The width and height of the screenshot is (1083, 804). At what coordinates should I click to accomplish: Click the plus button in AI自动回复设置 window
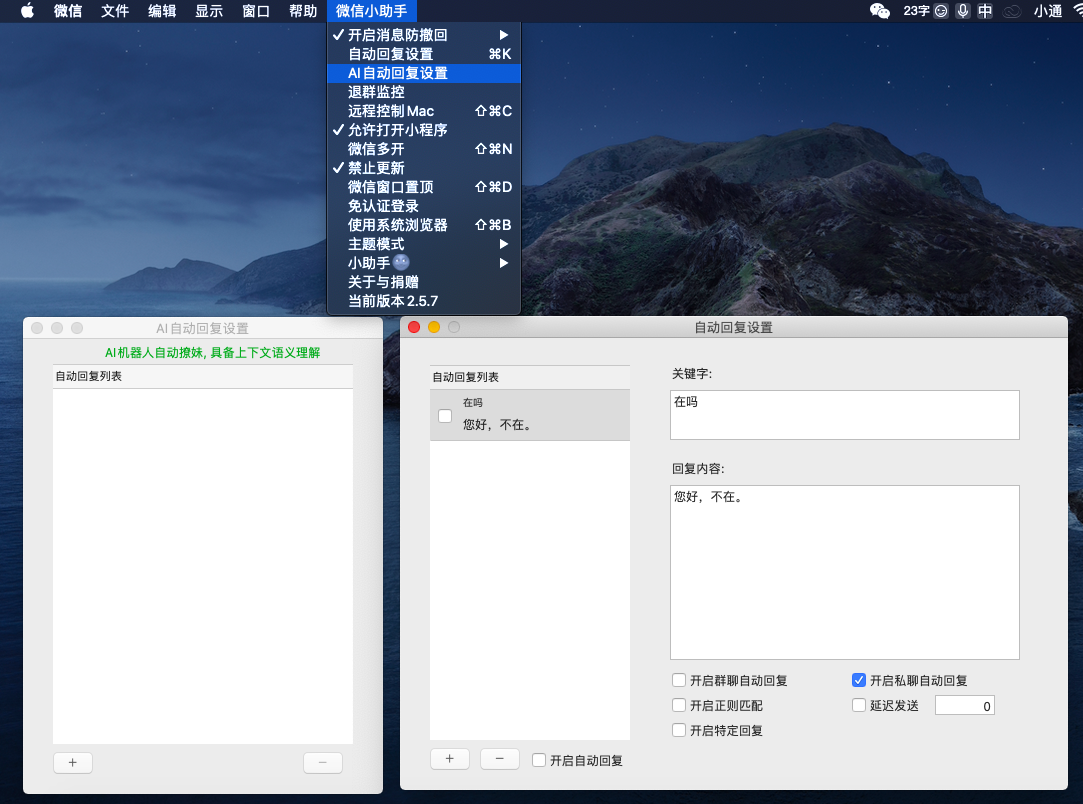[73, 763]
